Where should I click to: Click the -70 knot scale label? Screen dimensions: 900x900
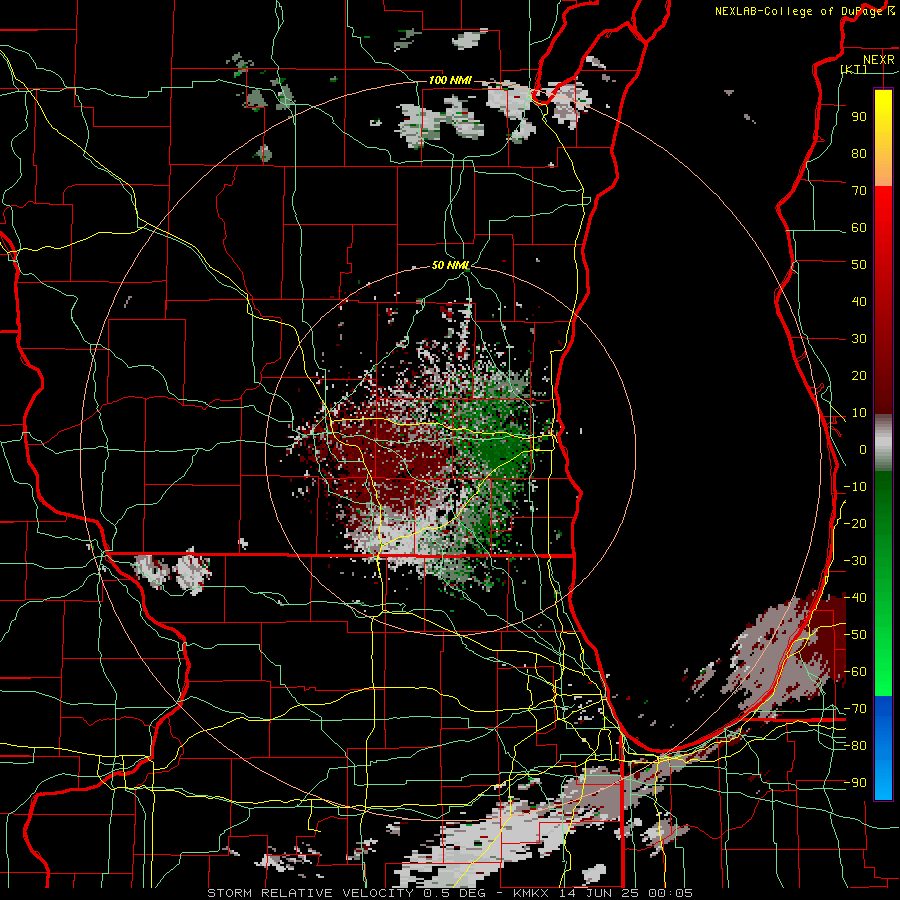[x=855, y=709]
